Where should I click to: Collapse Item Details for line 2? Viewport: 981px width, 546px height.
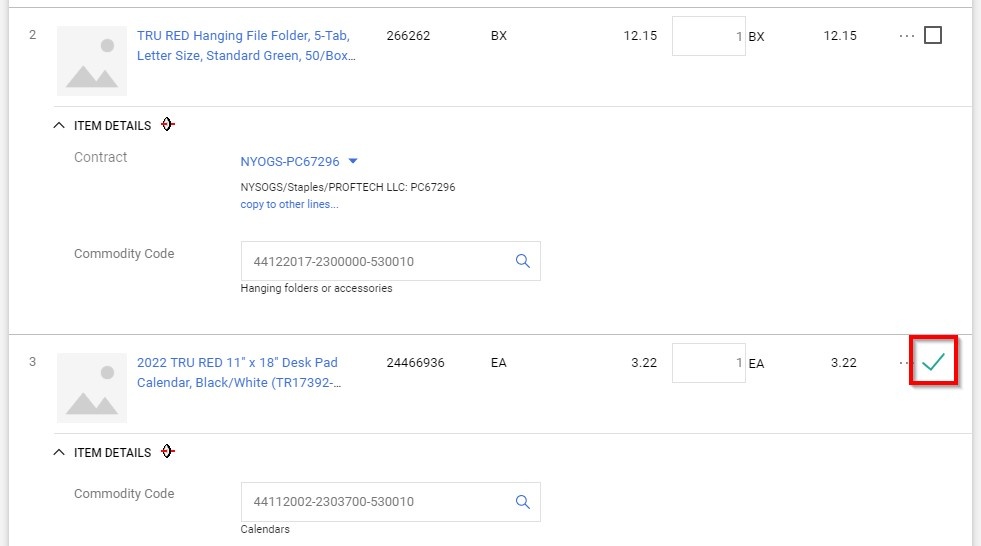(x=59, y=126)
